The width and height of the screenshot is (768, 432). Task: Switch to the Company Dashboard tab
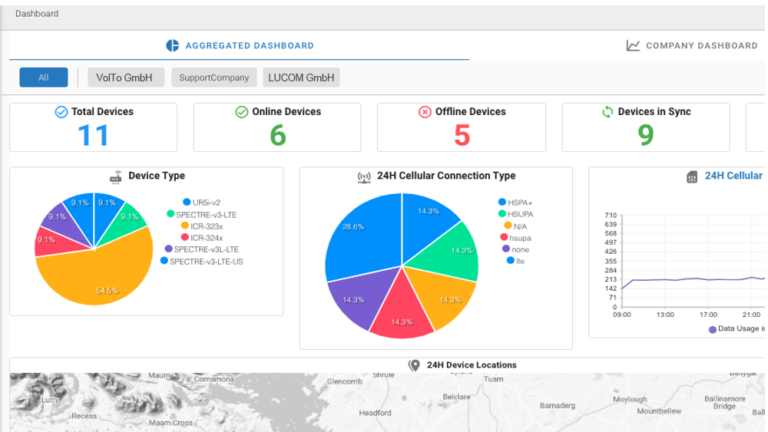point(692,46)
